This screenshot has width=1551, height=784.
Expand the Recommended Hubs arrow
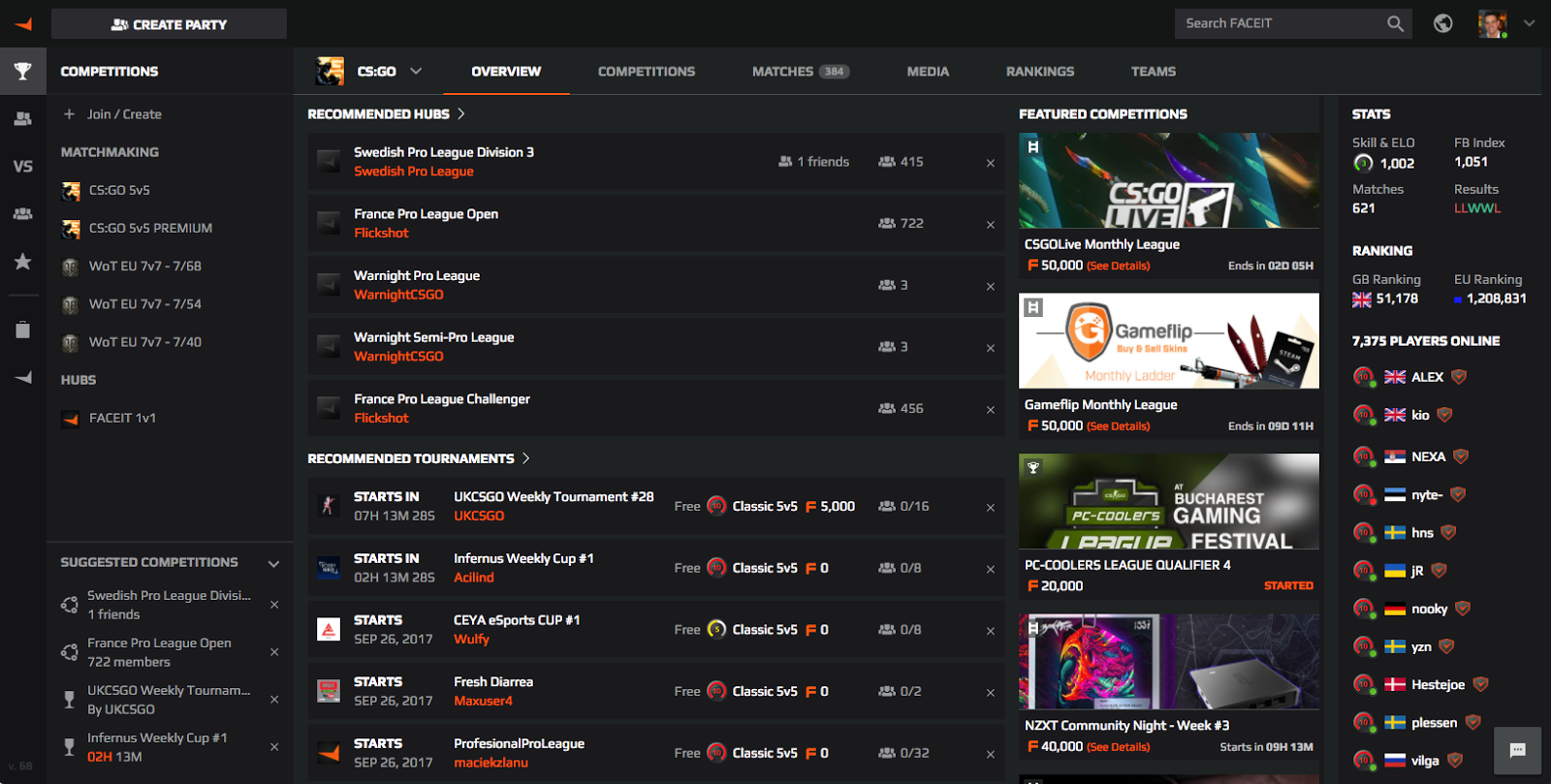coord(461,113)
